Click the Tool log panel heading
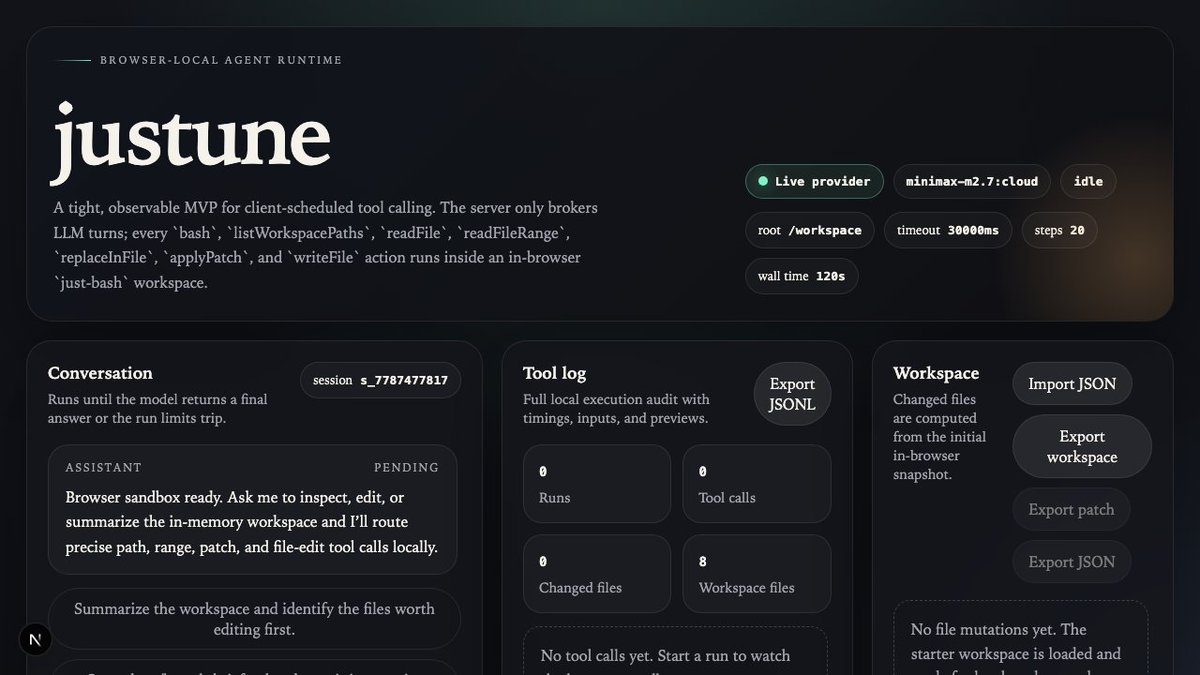This screenshot has width=1200, height=675. [555, 373]
